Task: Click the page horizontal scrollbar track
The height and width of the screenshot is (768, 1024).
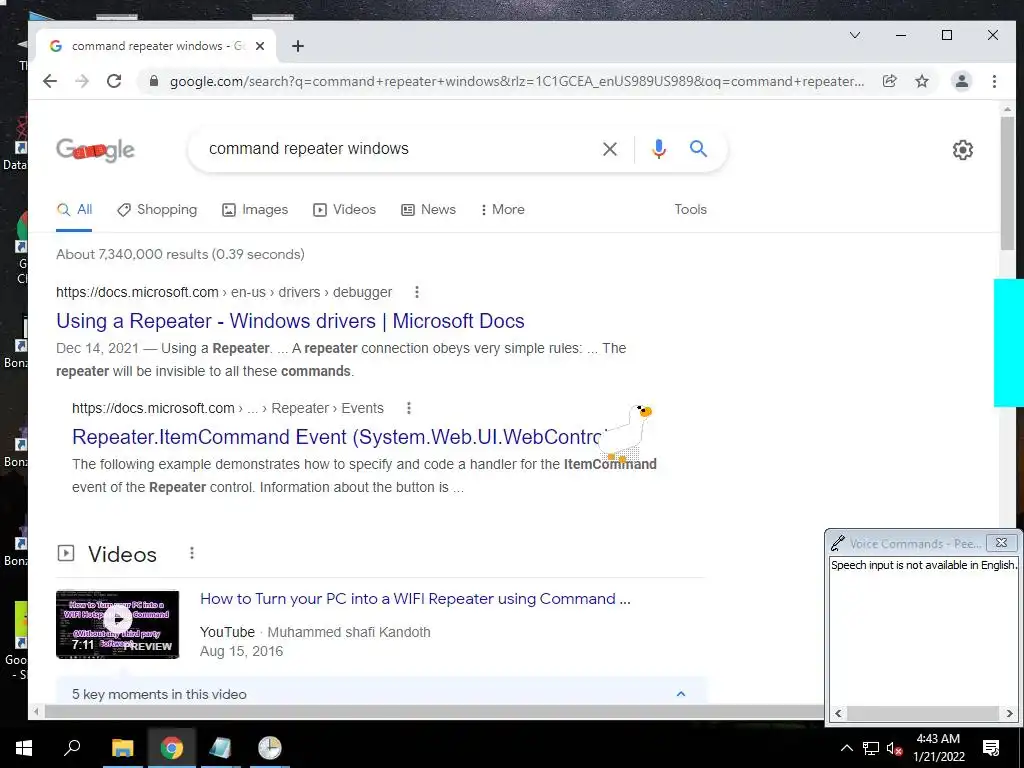Action: (x=430, y=711)
